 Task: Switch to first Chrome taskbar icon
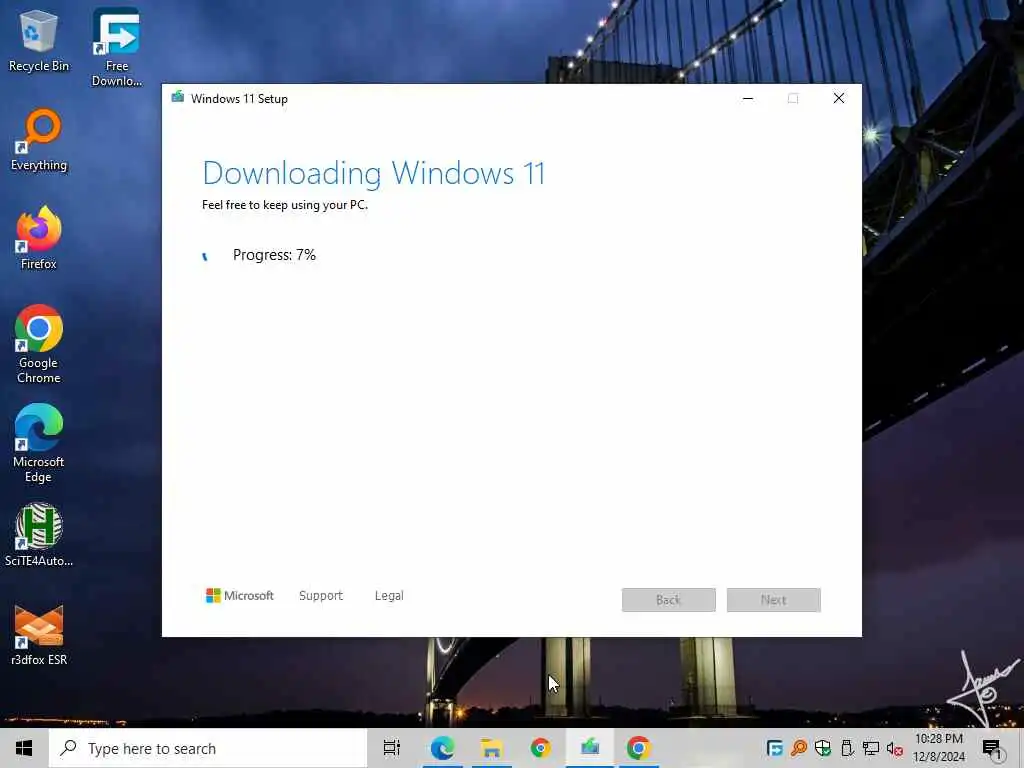541,748
